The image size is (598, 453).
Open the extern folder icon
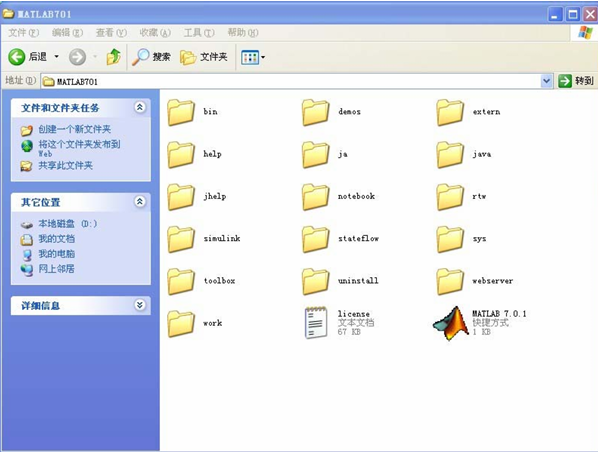tap(450, 112)
